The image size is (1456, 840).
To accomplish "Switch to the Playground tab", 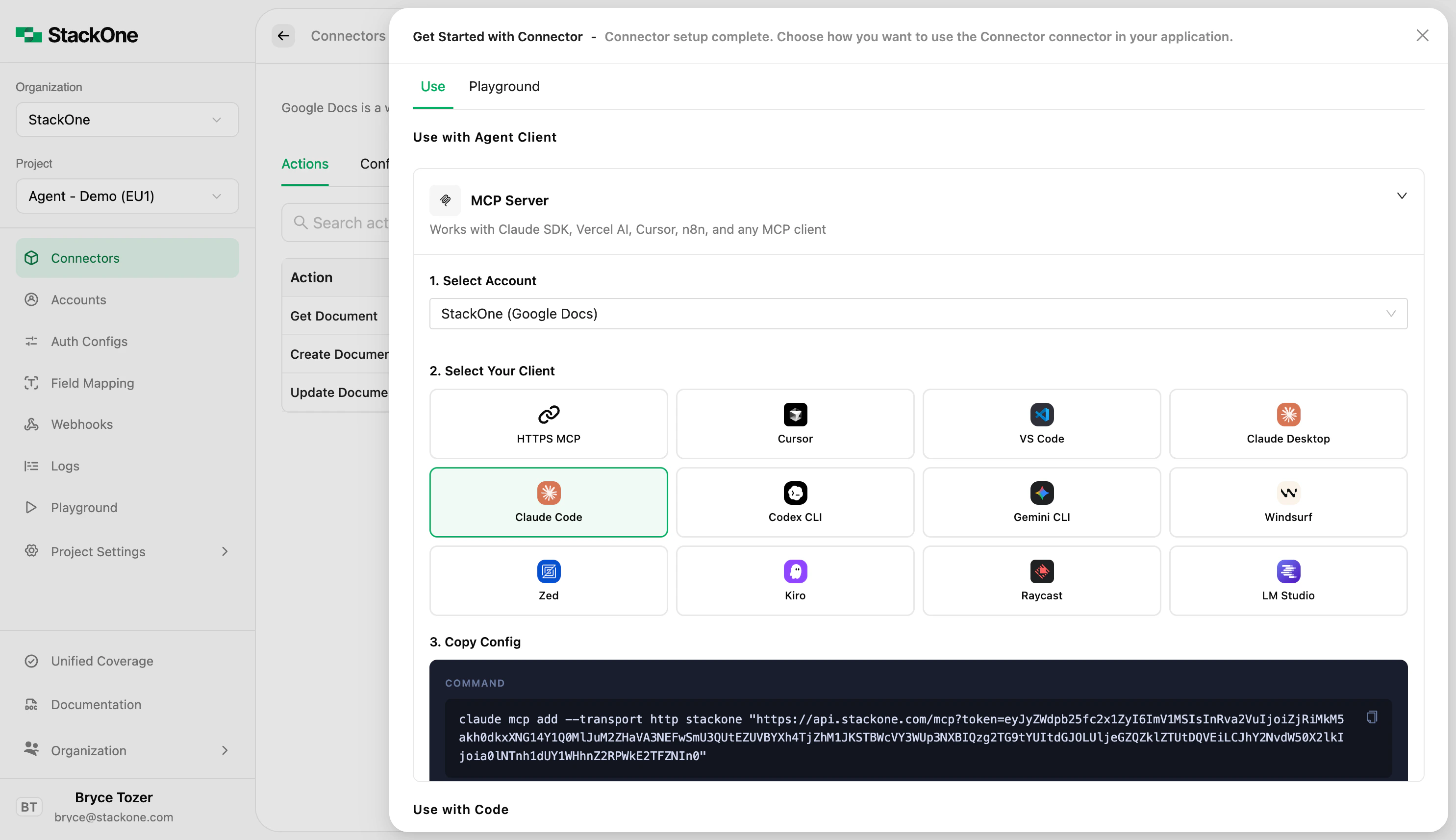I will (504, 87).
